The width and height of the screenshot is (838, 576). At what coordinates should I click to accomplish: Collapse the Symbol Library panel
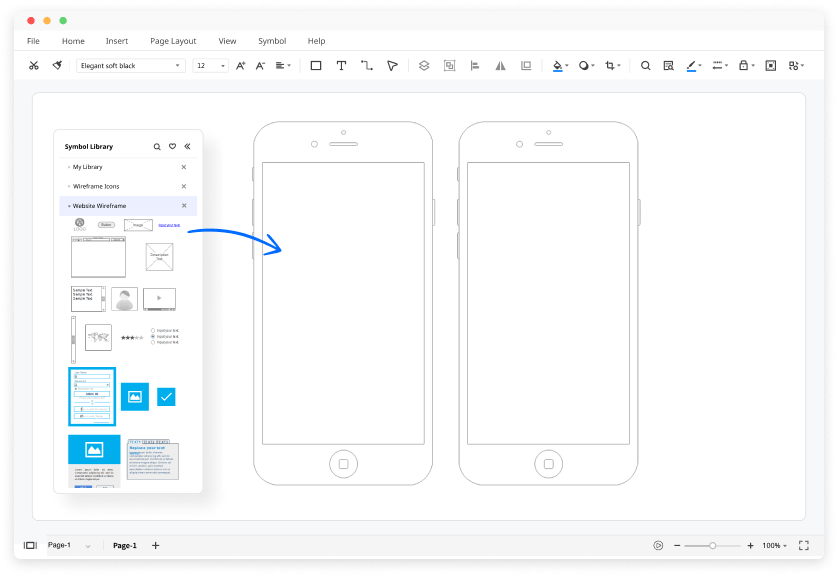click(x=187, y=146)
